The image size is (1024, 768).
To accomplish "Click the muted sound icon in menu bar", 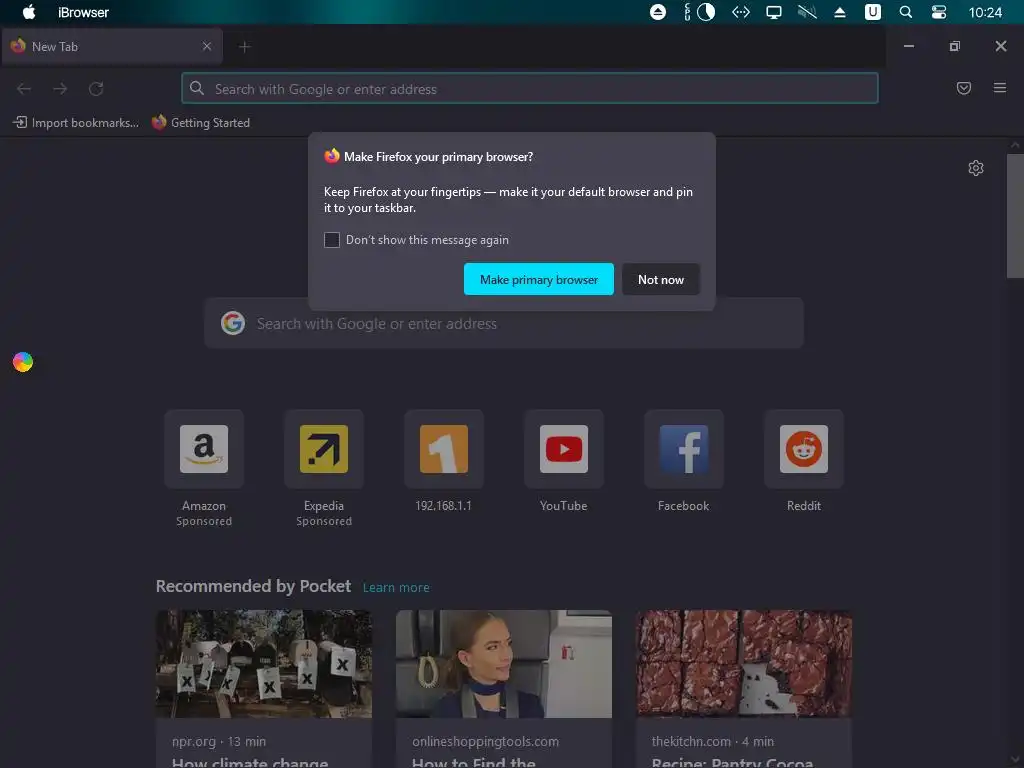I will [807, 12].
